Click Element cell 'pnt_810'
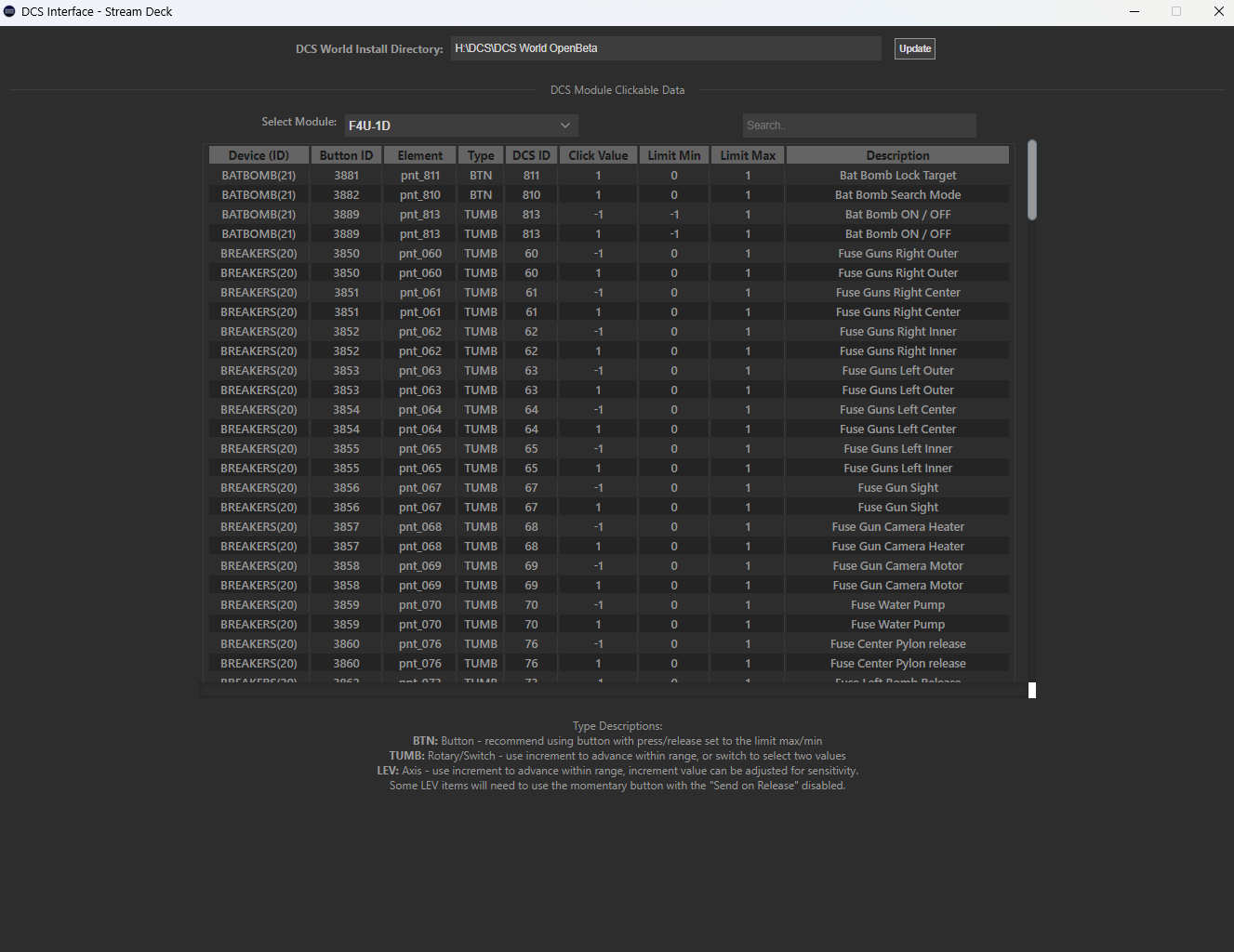The height and width of the screenshot is (952, 1234). coord(420,194)
